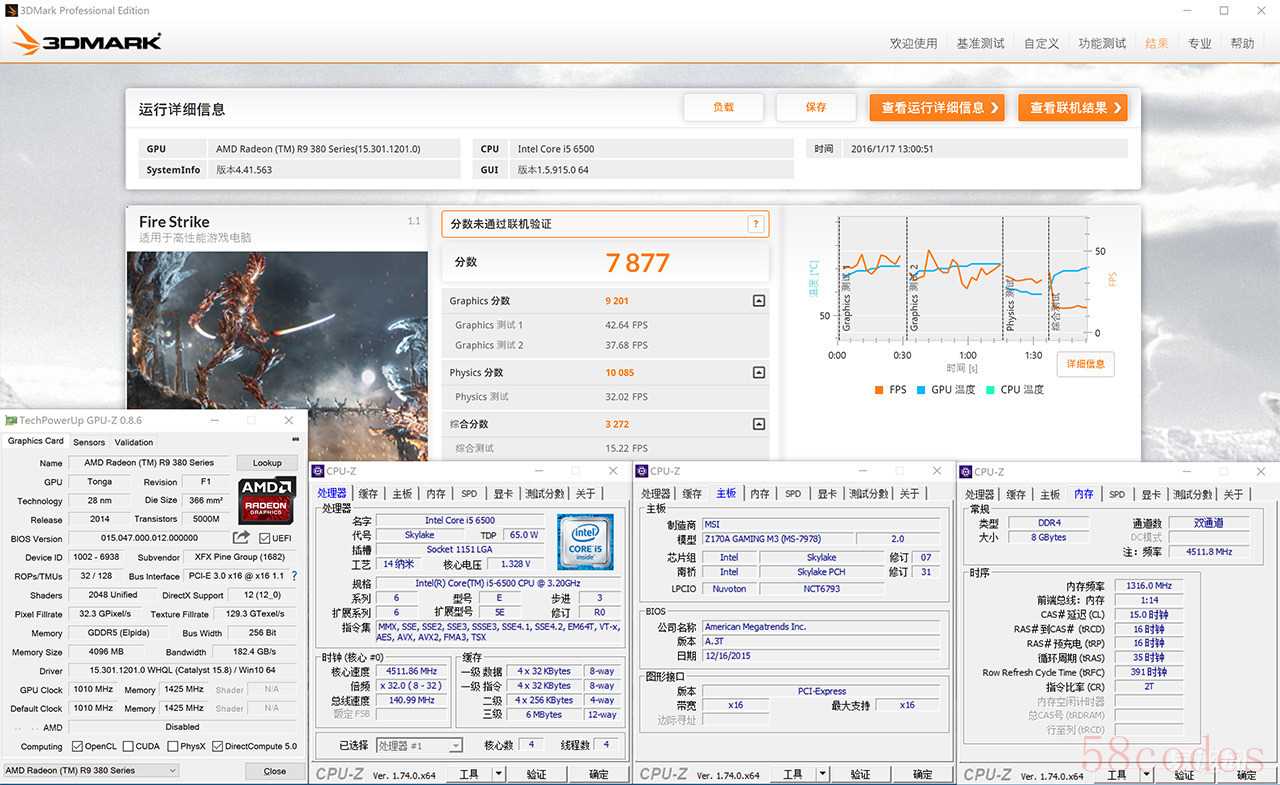This screenshot has width=1280, height=785.
Task: Click the 182.4 GB/s bandwidth value
Action: pos(254,652)
